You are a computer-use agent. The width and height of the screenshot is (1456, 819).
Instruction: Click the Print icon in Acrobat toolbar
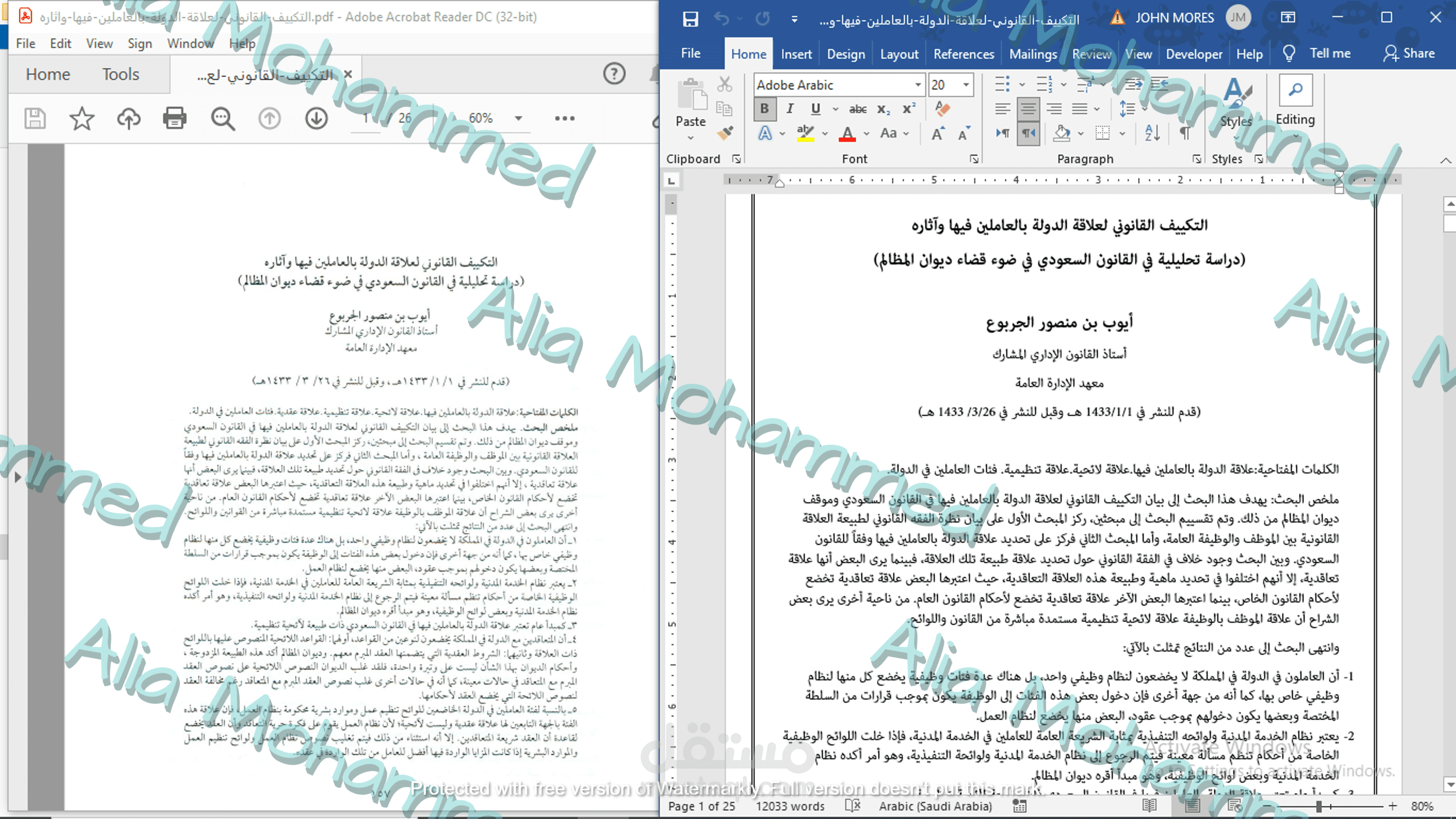click(174, 118)
